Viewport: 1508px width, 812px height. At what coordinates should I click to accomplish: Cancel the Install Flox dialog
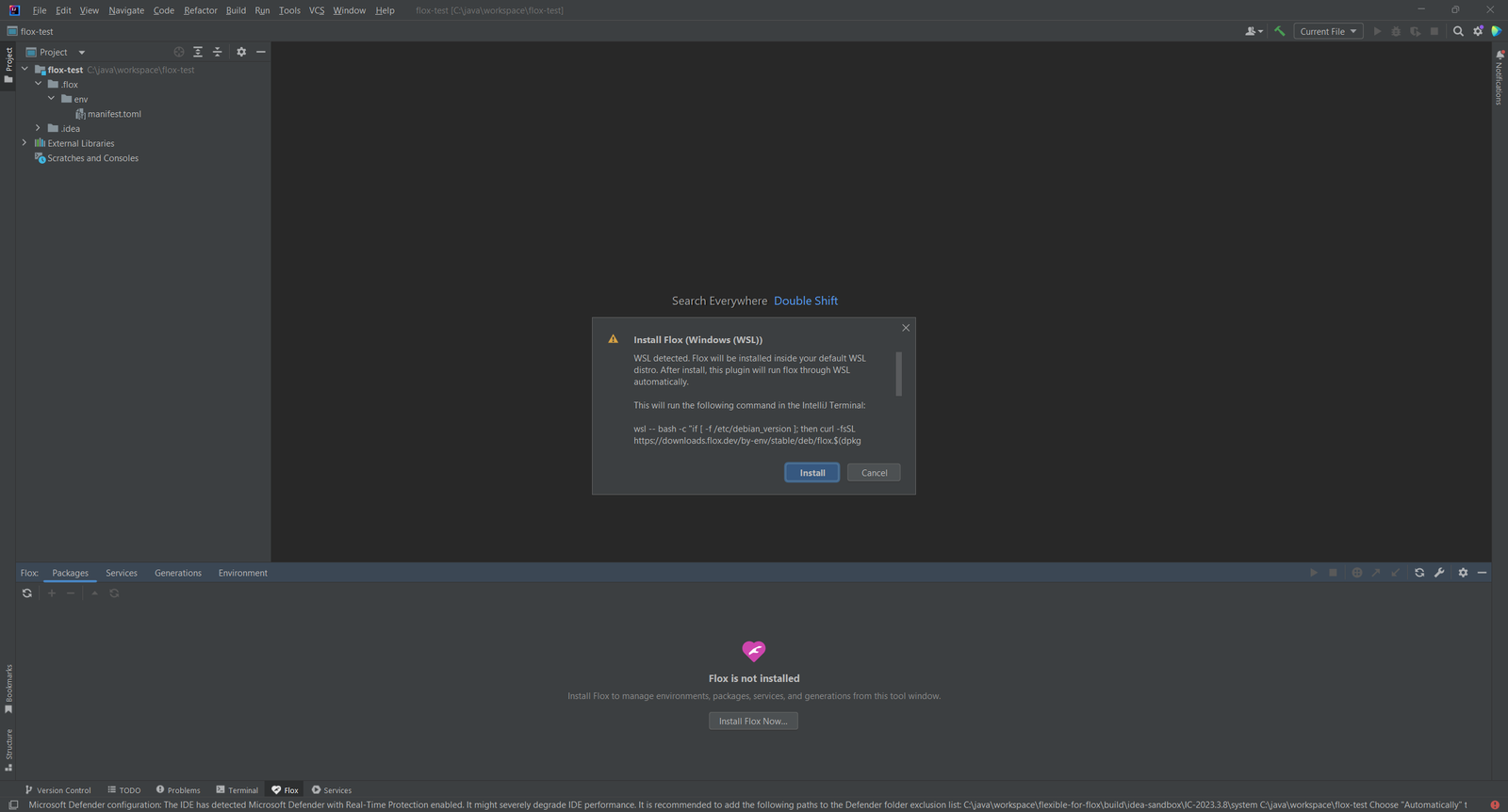pos(874,473)
